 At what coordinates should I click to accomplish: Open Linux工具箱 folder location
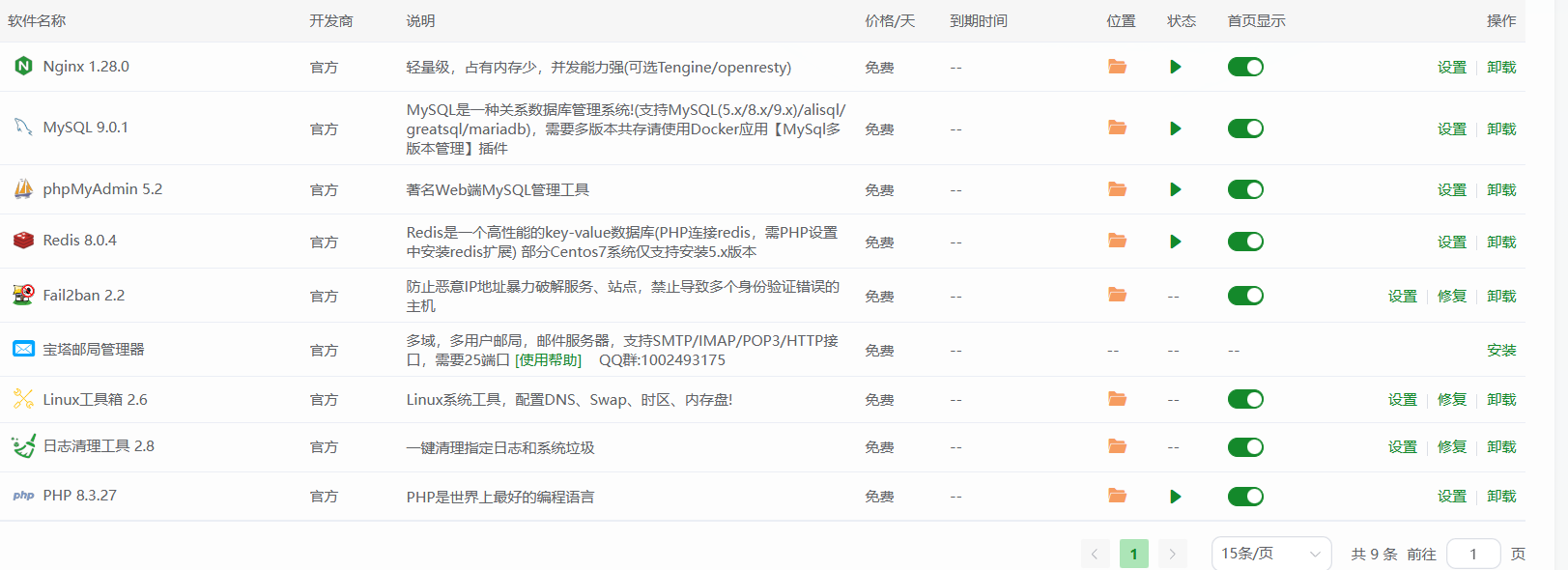point(1118,399)
